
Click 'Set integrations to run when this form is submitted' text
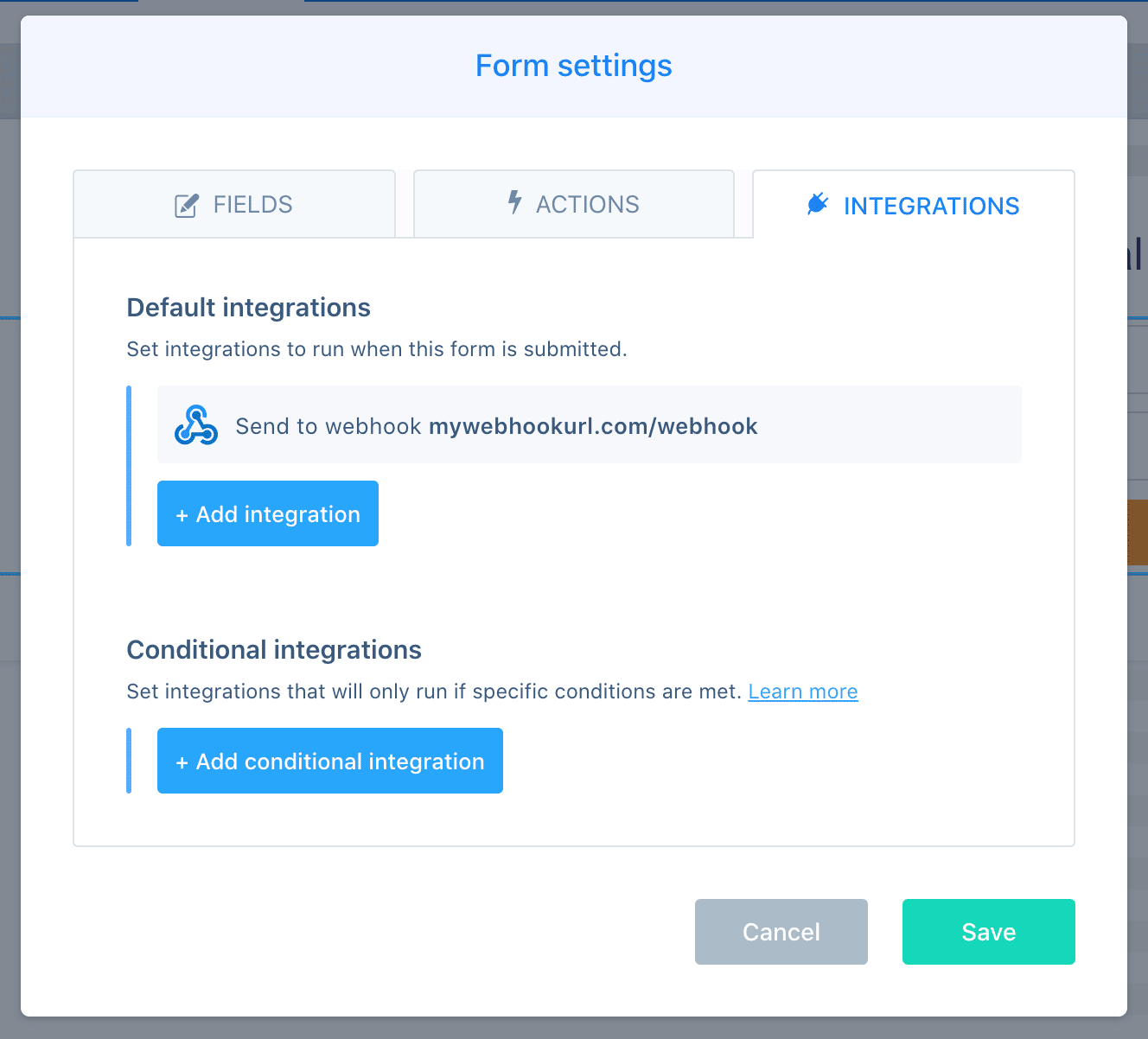377,349
